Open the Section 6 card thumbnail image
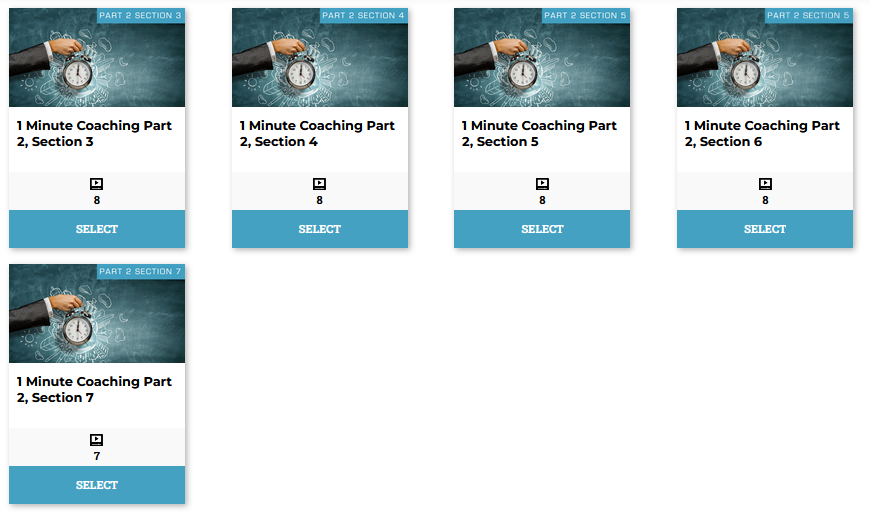870x521 pixels. [765, 57]
